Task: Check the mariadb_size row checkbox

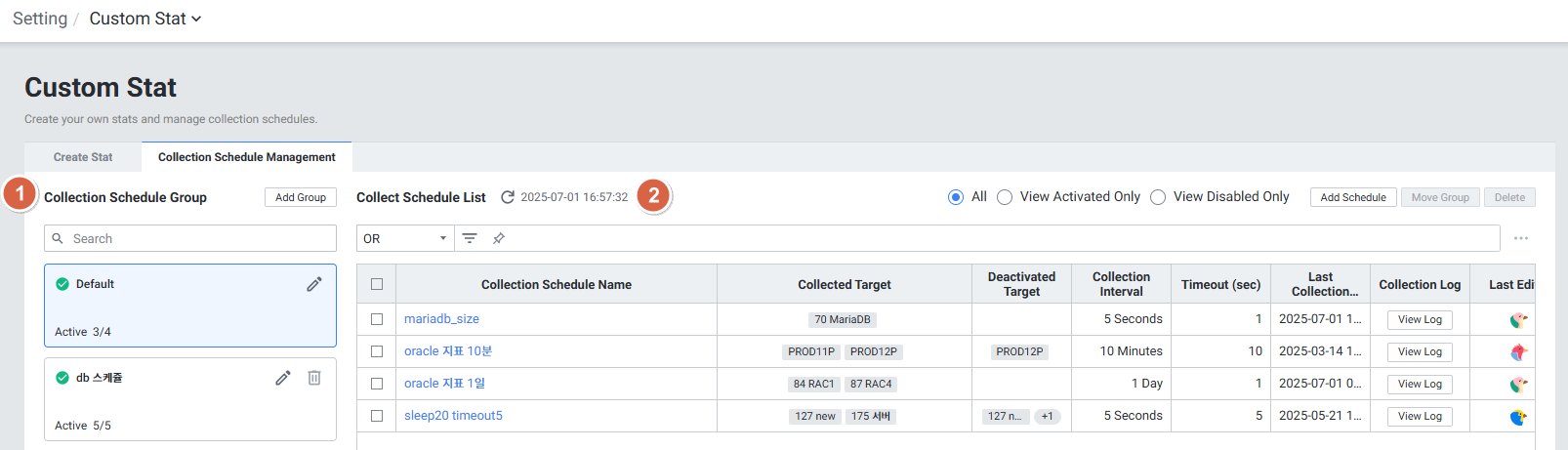Action: (x=377, y=319)
